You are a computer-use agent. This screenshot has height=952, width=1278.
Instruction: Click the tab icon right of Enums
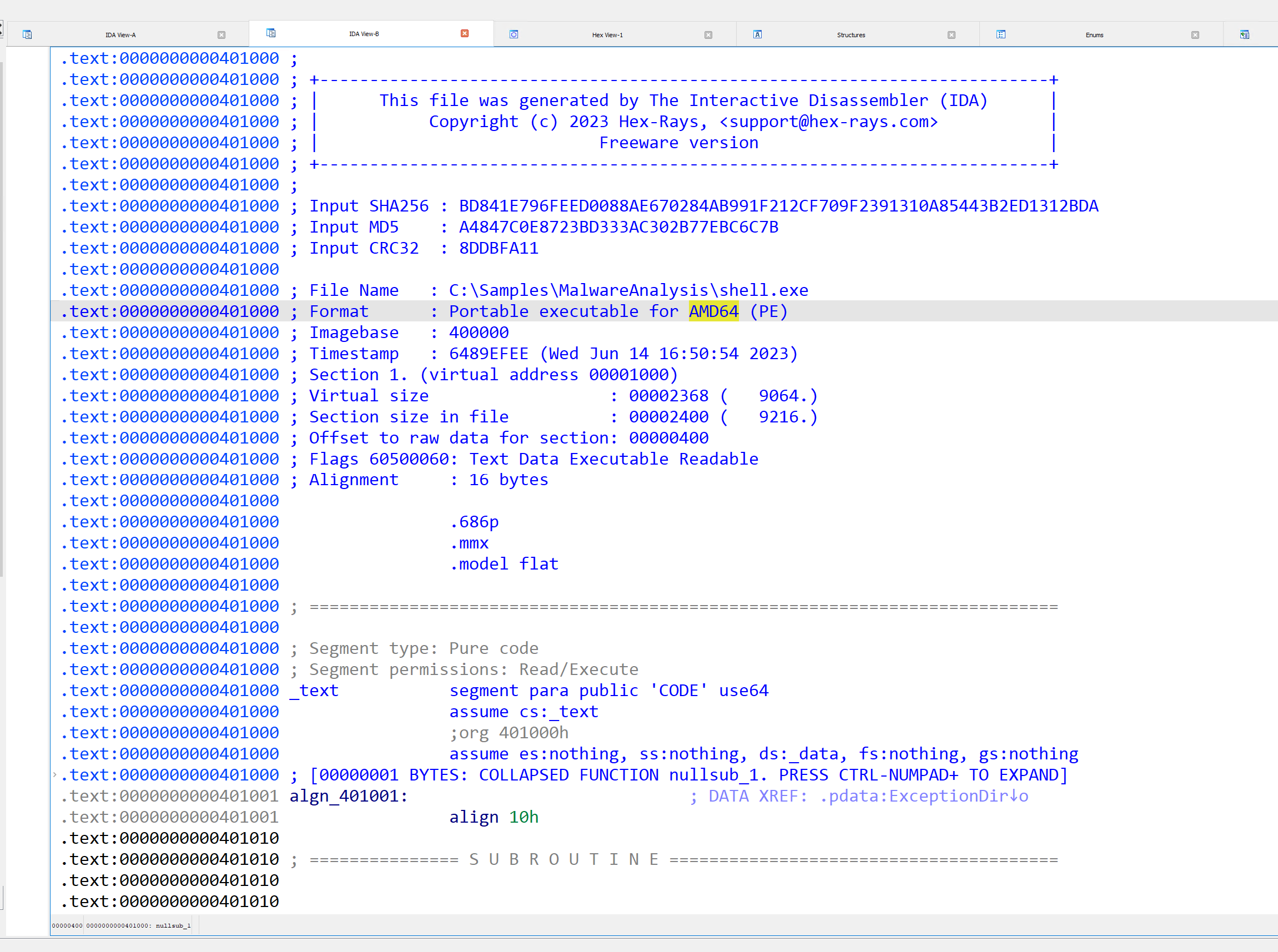tap(1245, 34)
